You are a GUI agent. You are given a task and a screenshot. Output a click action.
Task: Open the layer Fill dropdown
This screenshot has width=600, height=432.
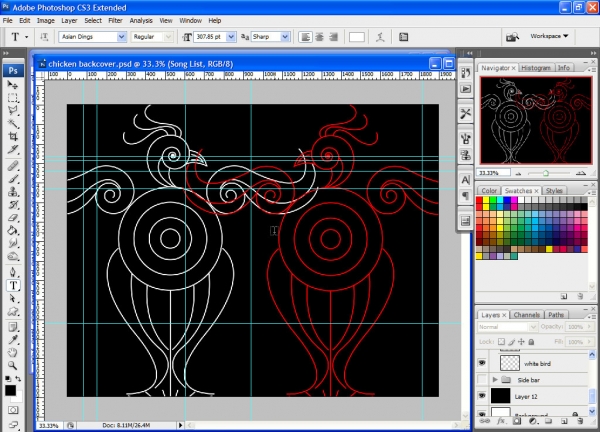(589, 342)
